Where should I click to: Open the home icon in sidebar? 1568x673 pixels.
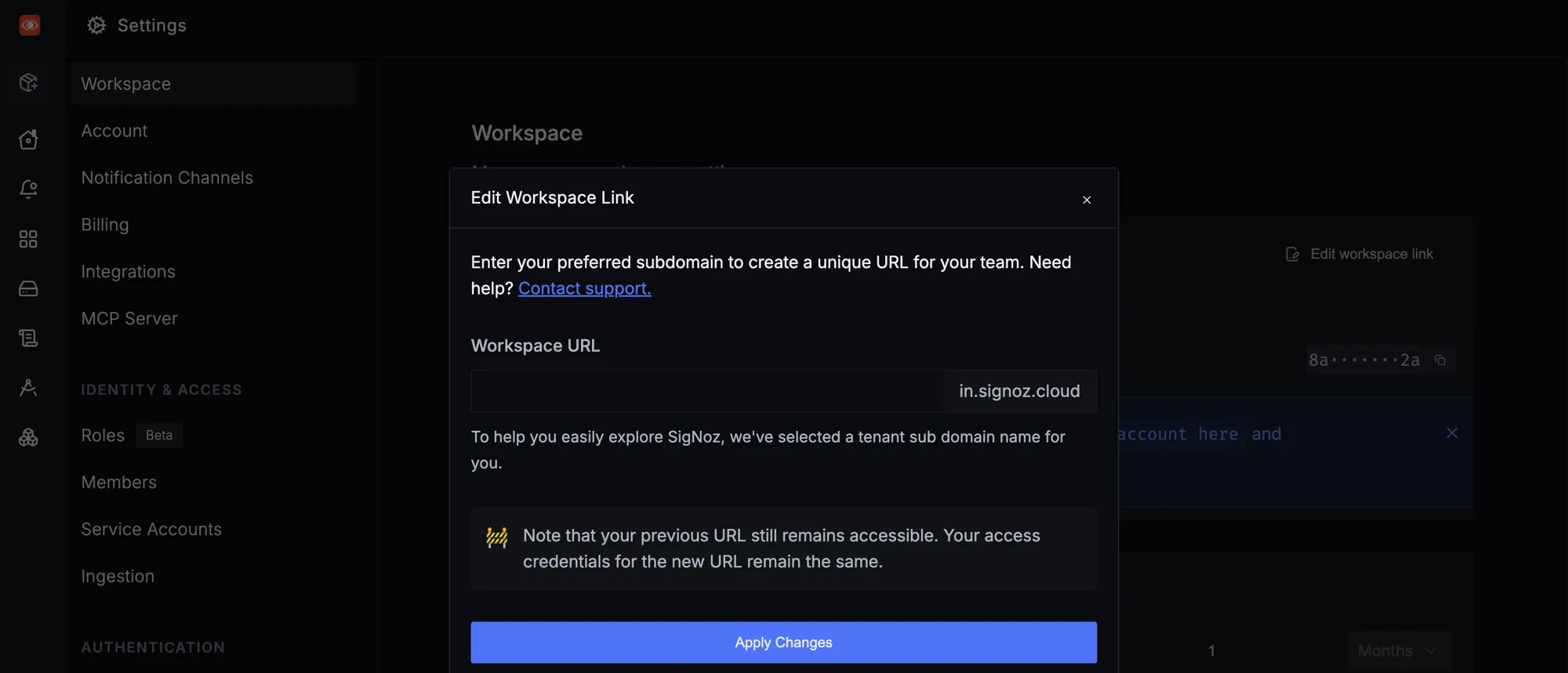click(28, 139)
